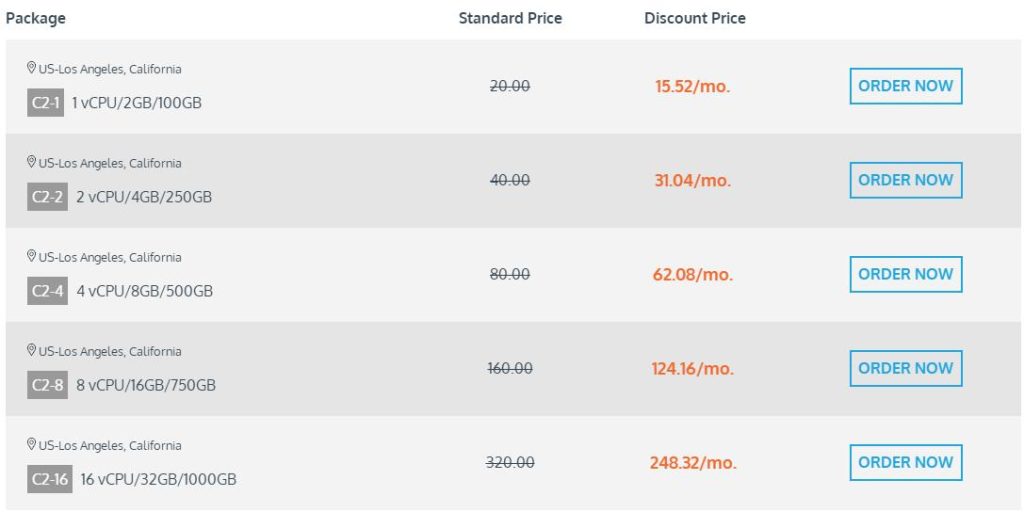Select the C2-16 package badge
This screenshot has width=1024, height=512.
(x=50, y=479)
